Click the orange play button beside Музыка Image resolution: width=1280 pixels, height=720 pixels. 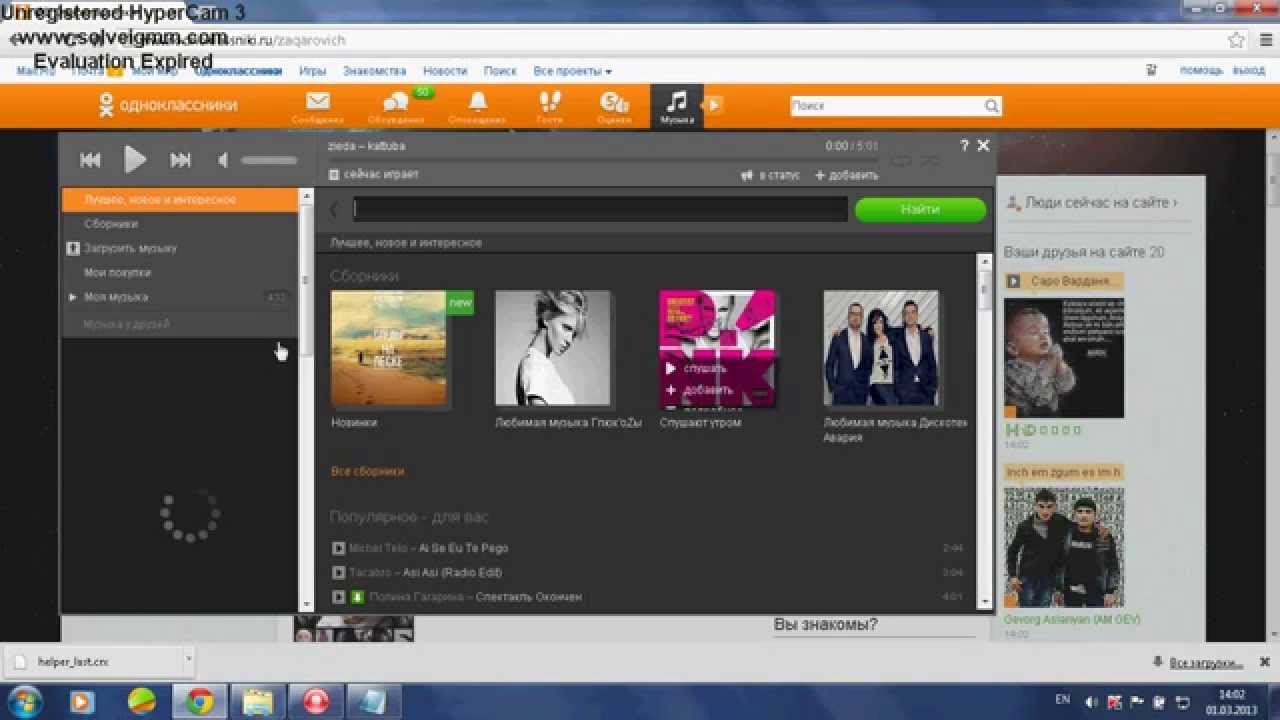(713, 104)
